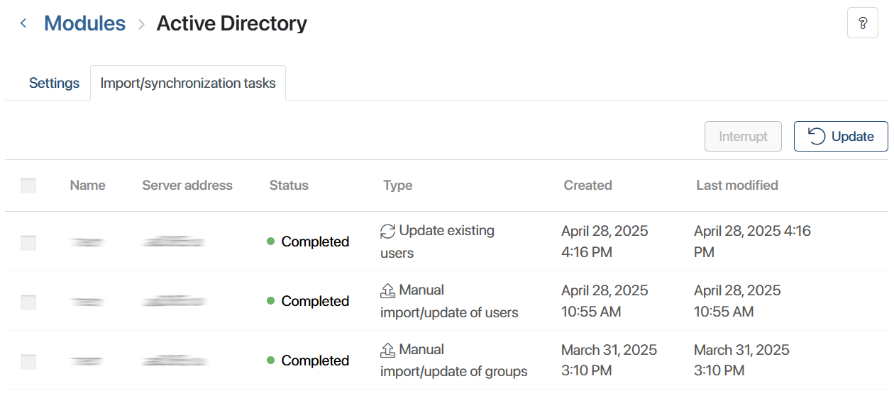The height and width of the screenshot is (398, 894).
Task: Click the Update button
Action: pos(841,136)
